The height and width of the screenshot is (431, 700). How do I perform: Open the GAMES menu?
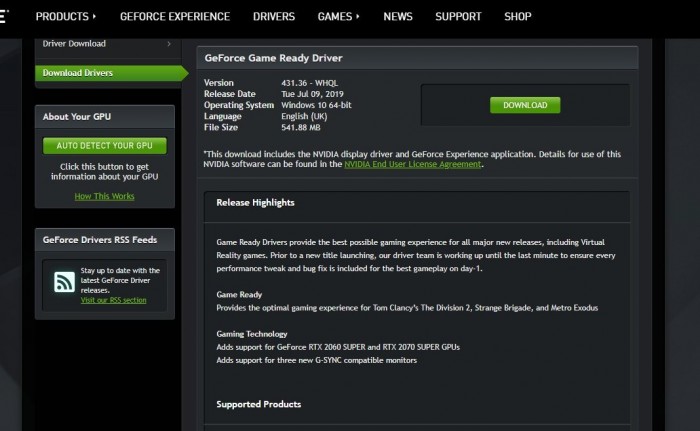335,17
